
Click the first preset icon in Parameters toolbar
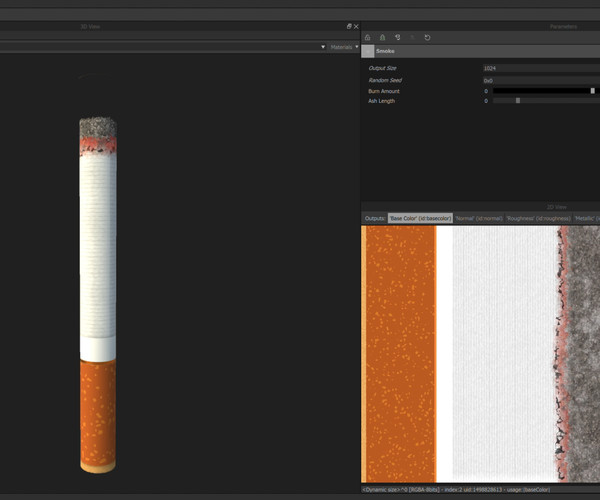[368, 37]
